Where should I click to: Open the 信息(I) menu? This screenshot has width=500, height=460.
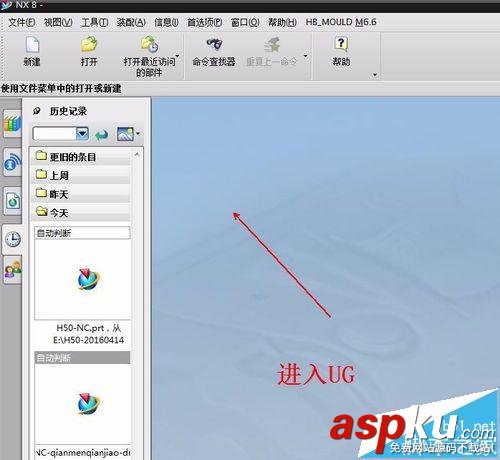pos(166,22)
